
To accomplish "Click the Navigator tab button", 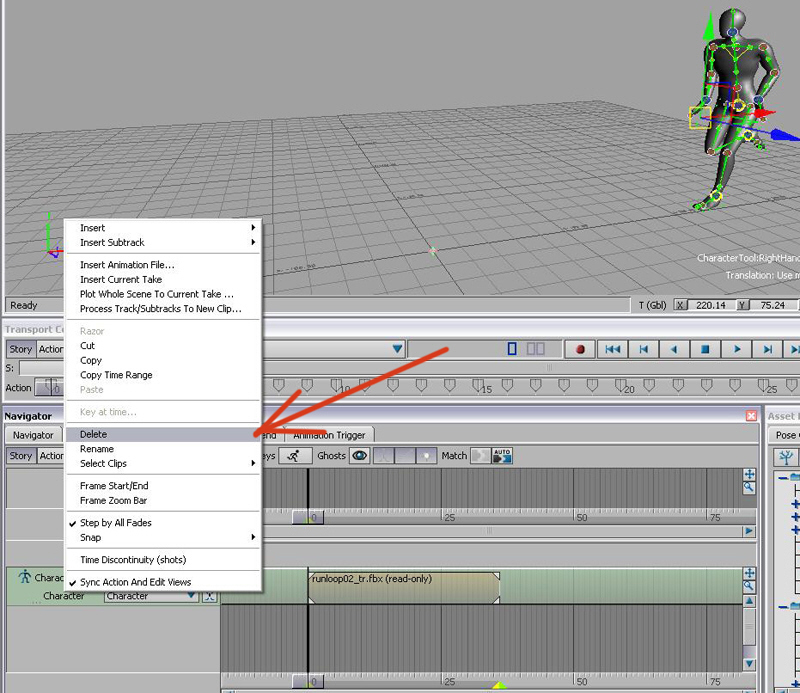I will (33, 435).
